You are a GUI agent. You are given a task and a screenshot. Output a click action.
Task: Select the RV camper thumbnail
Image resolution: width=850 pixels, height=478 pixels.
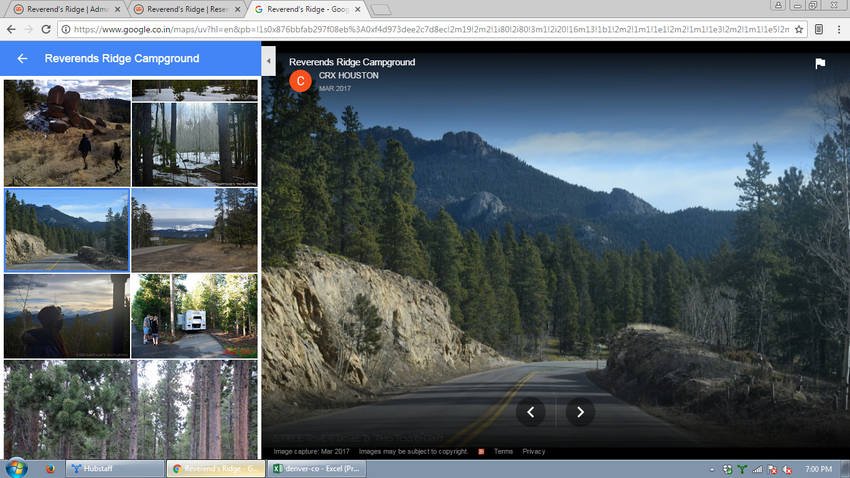coord(194,316)
